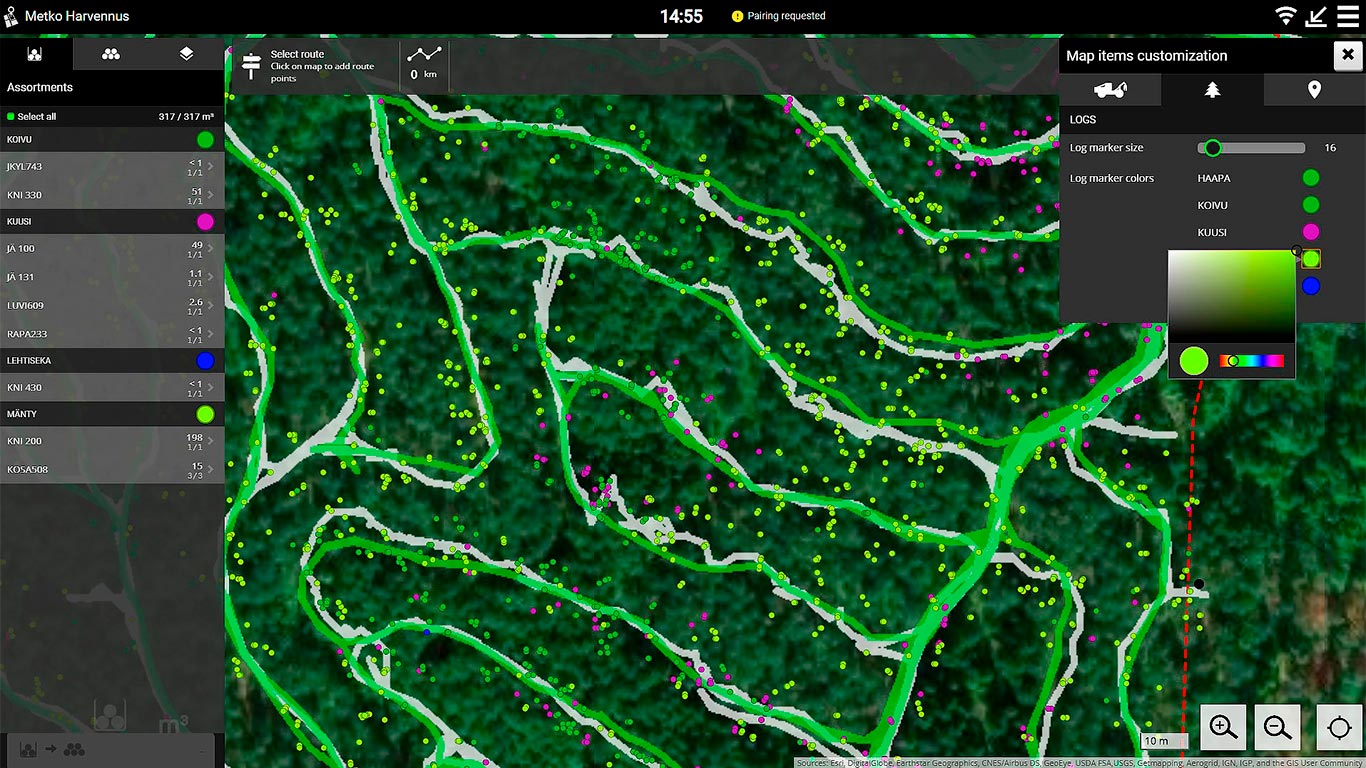Toggle the Select all assortments indicator

[11, 117]
